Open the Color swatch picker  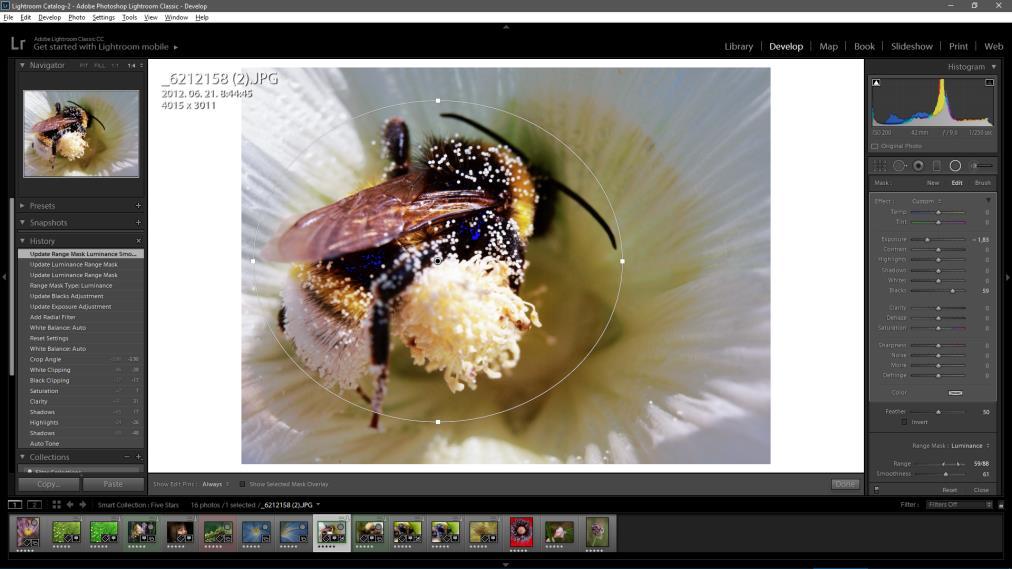tap(955, 392)
